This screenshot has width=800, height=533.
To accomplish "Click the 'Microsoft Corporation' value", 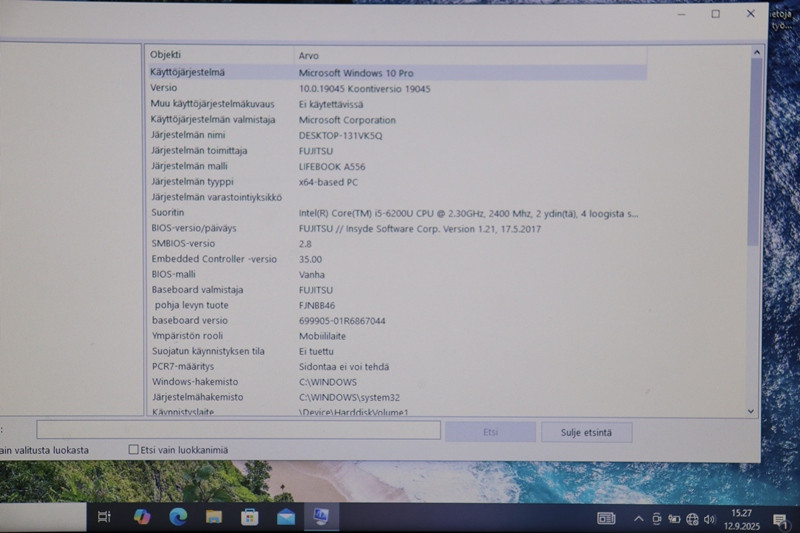I will 347,120.
